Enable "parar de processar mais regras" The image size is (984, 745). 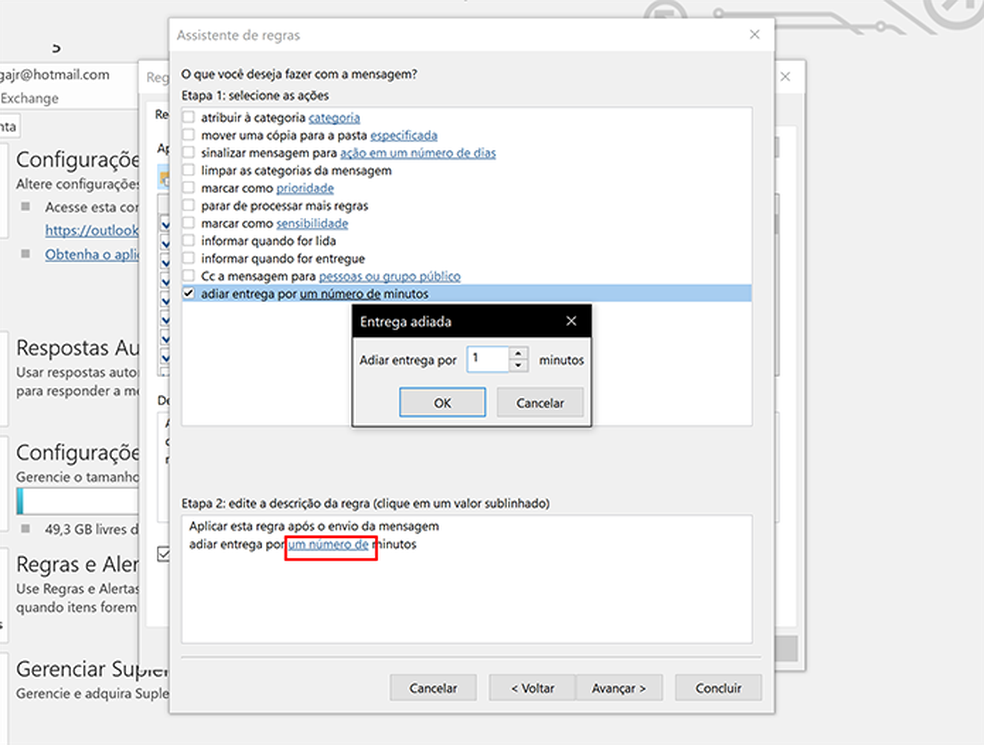[x=190, y=206]
